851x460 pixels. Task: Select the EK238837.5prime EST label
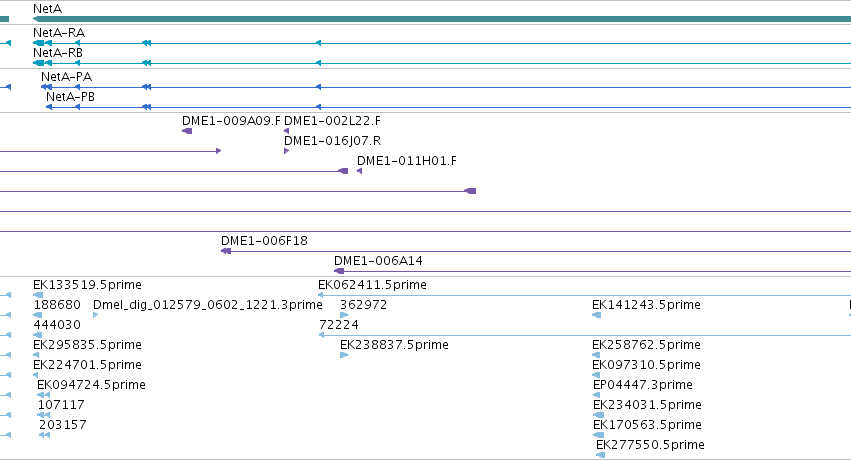tap(394, 346)
